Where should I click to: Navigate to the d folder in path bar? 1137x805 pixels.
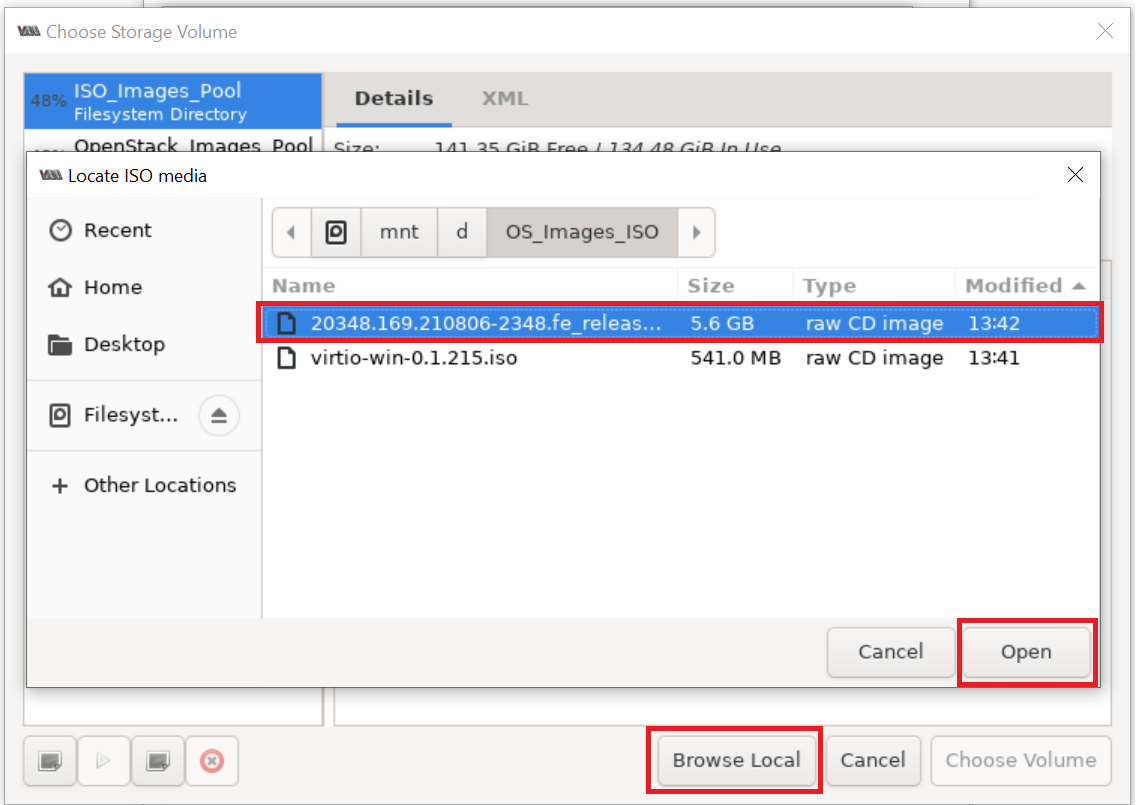point(462,232)
